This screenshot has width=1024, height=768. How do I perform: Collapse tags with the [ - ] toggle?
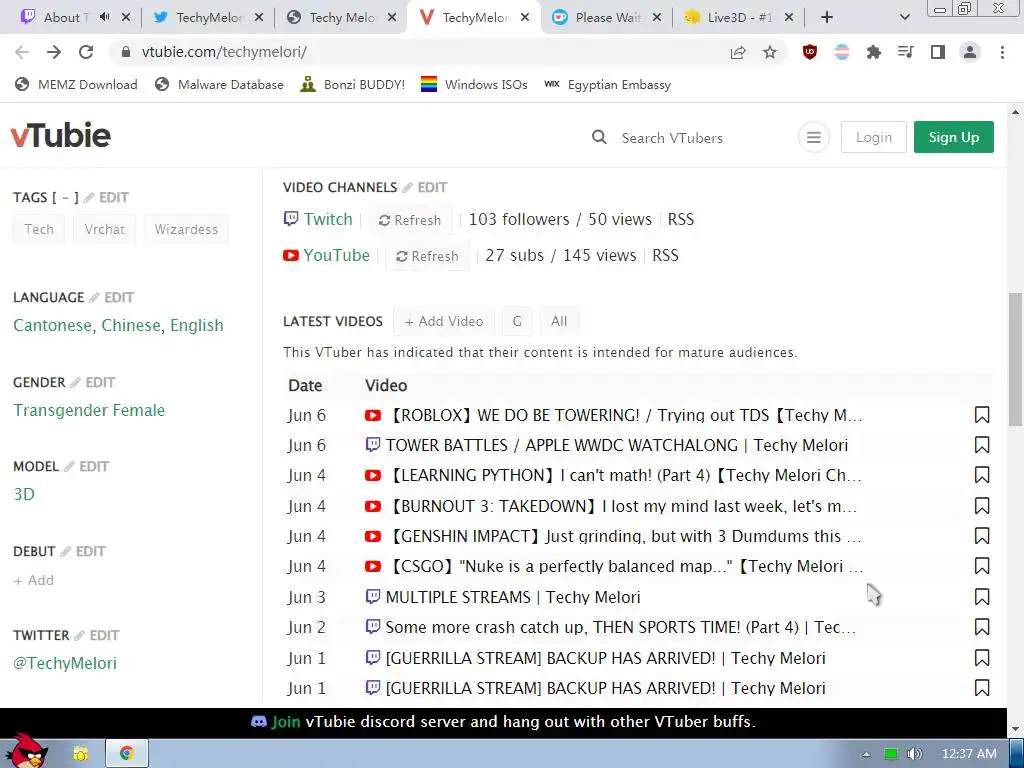pos(65,197)
